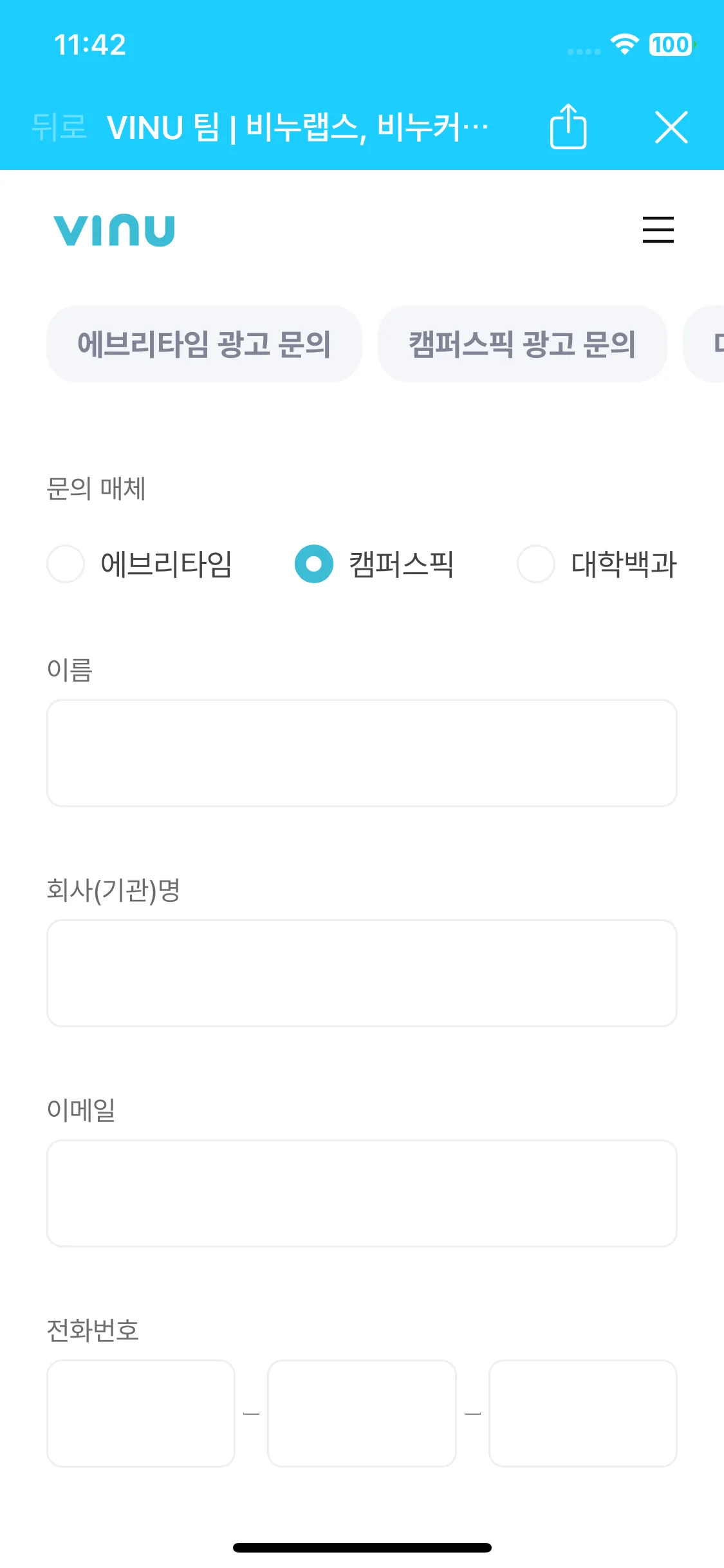The image size is (724, 1568).
Task: Tap the share icon in header
Action: click(x=568, y=126)
